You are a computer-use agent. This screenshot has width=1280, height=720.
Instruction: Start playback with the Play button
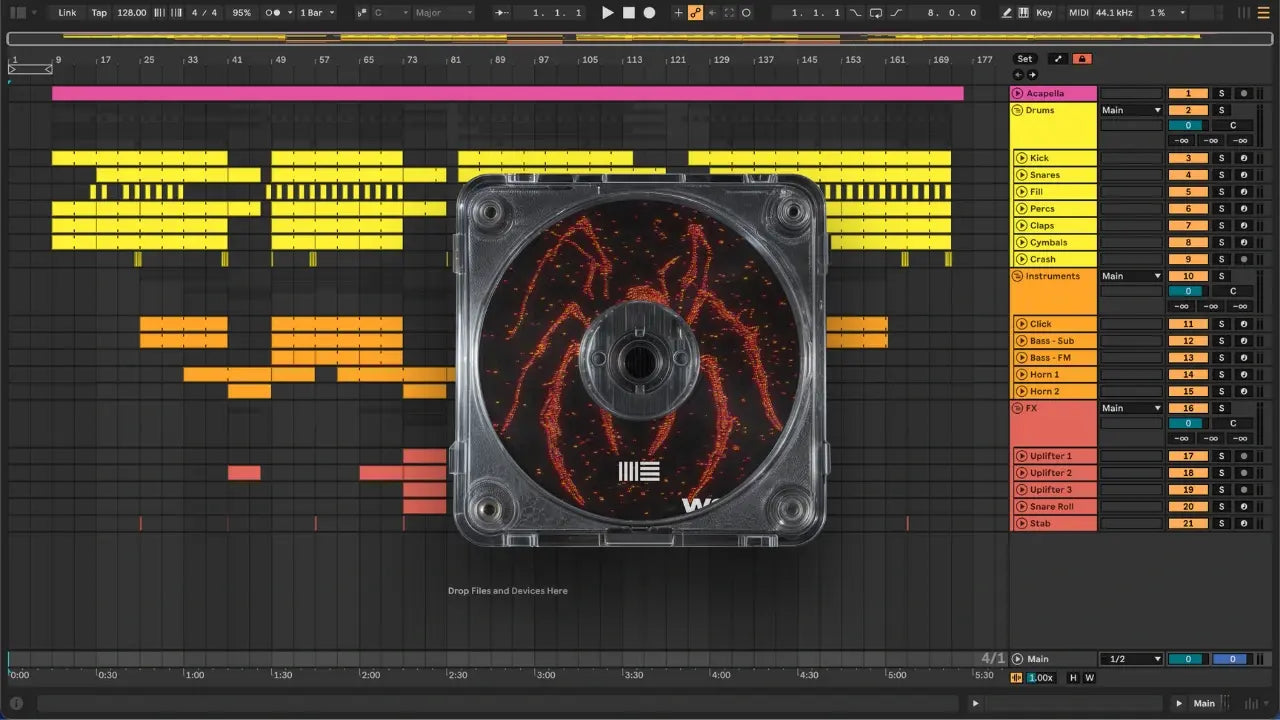(607, 13)
